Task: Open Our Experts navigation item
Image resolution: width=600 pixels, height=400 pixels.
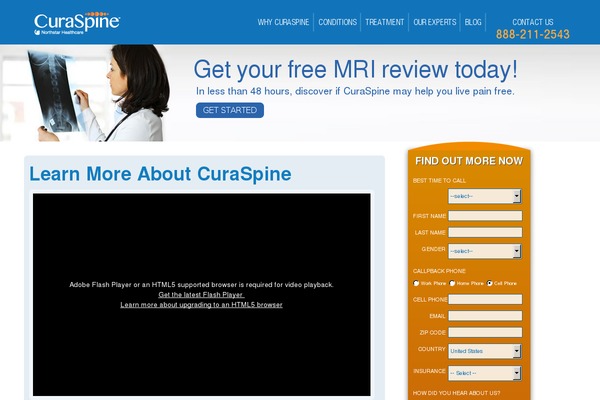Action: 435,22
